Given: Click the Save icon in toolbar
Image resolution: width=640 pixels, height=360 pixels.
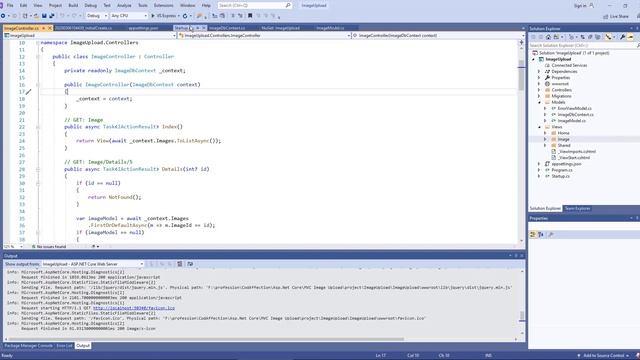Looking at the screenshot, I should [44, 16].
